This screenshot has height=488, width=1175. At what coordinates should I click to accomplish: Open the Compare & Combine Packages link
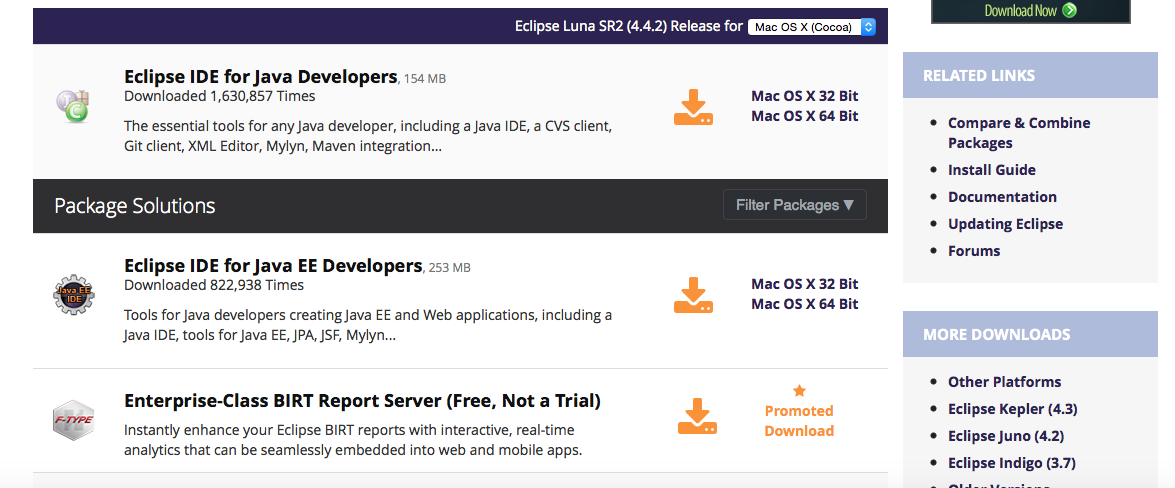pyautogui.click(x=1018, y=133)
